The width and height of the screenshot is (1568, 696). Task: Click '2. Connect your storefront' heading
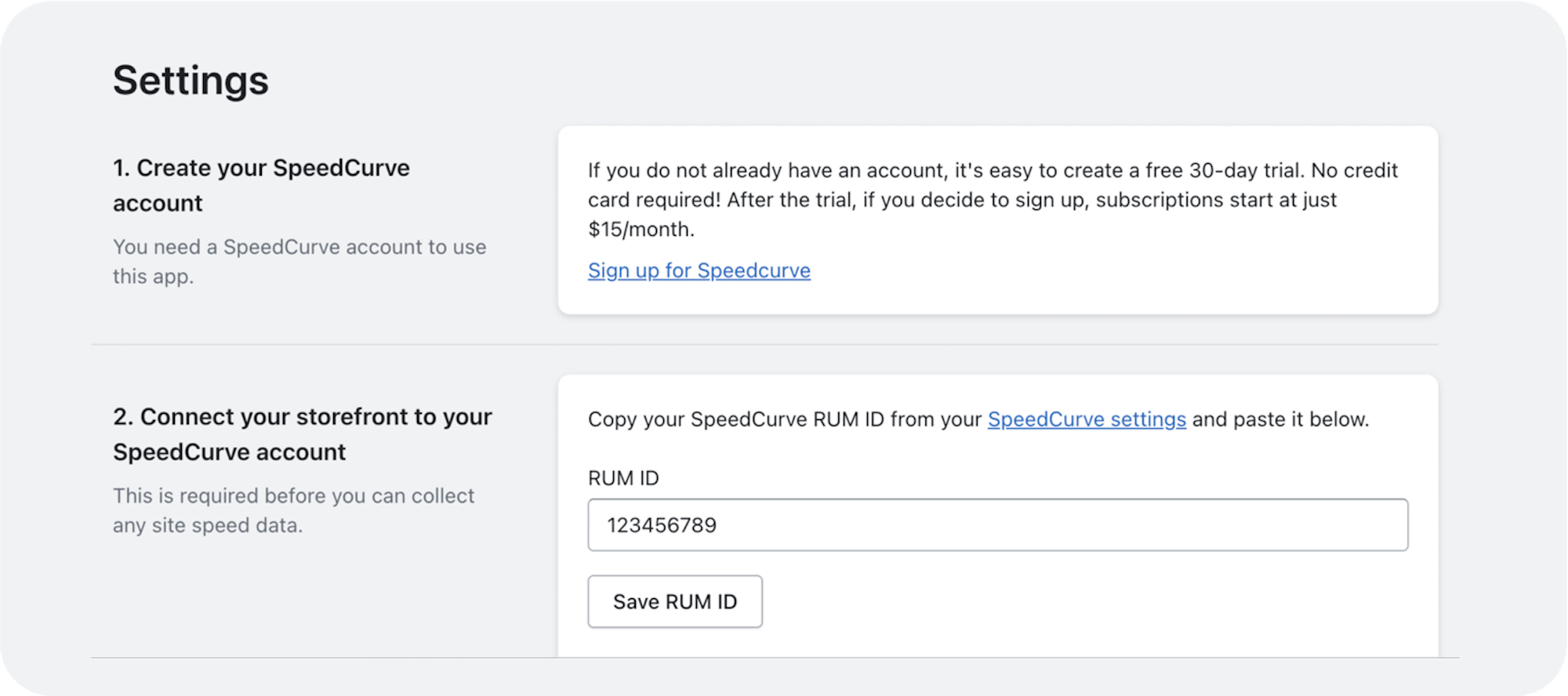point(302,434)
